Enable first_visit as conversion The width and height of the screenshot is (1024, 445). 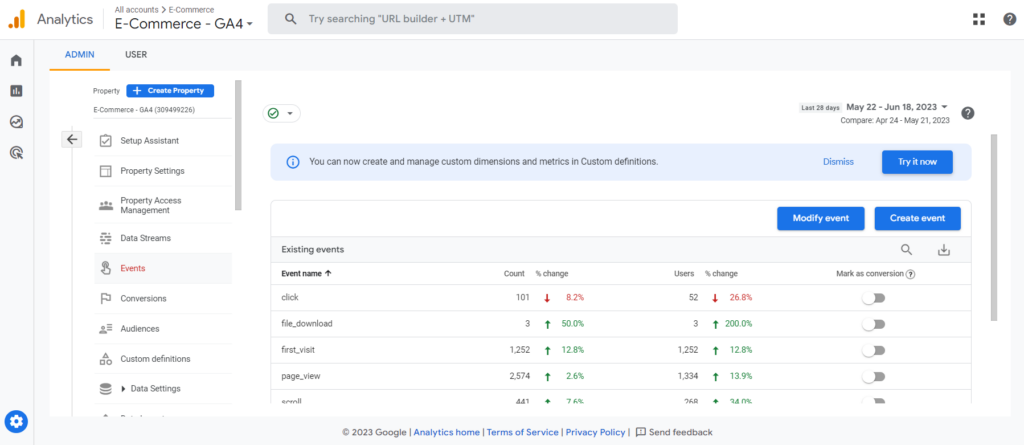click(x=874, y=350)
